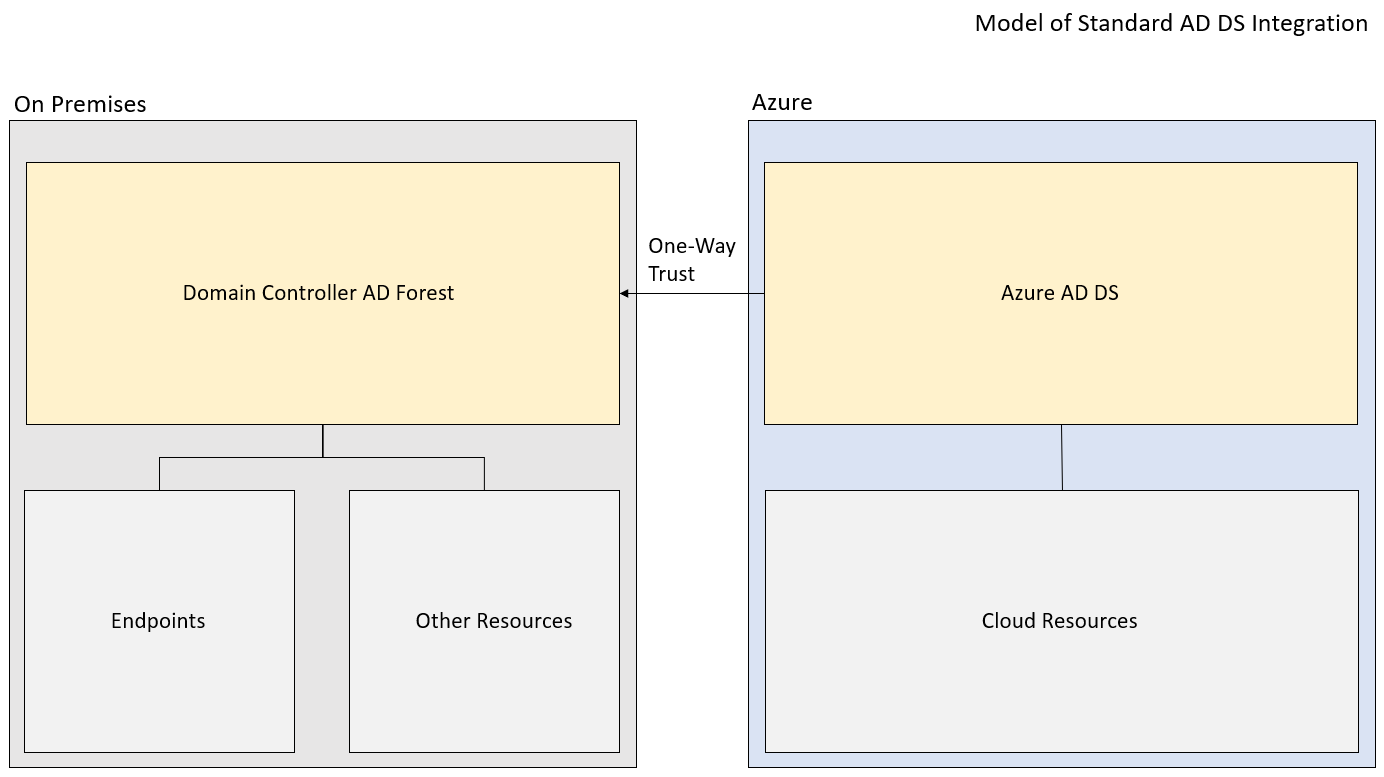Image resolution: width=1384 pixels, height=777 pixels.
Task: Click the 'Endpoints' text label
Action: pyautogui.click(x=158, y=621)
